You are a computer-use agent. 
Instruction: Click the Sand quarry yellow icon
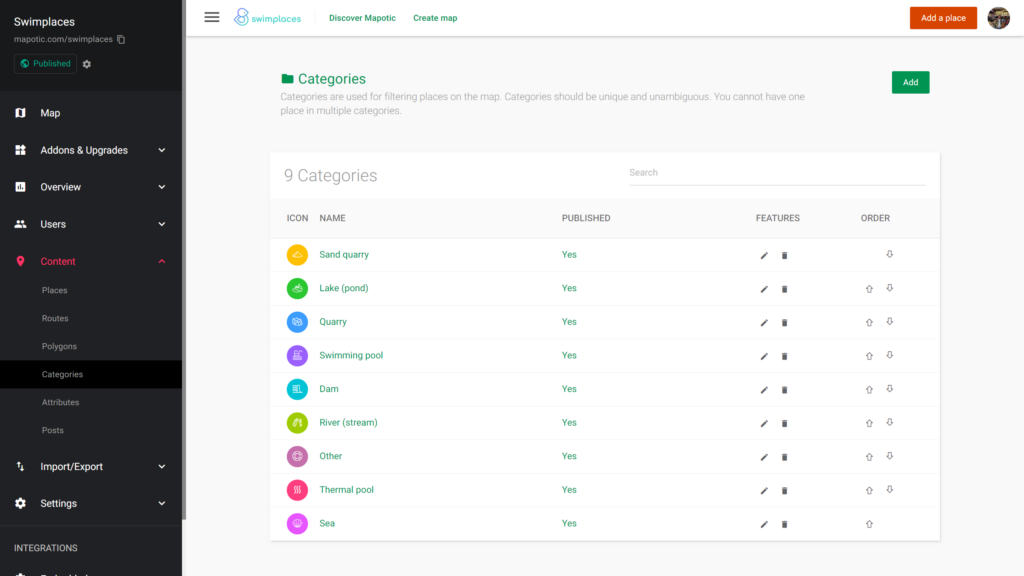(x=297, y=255)
